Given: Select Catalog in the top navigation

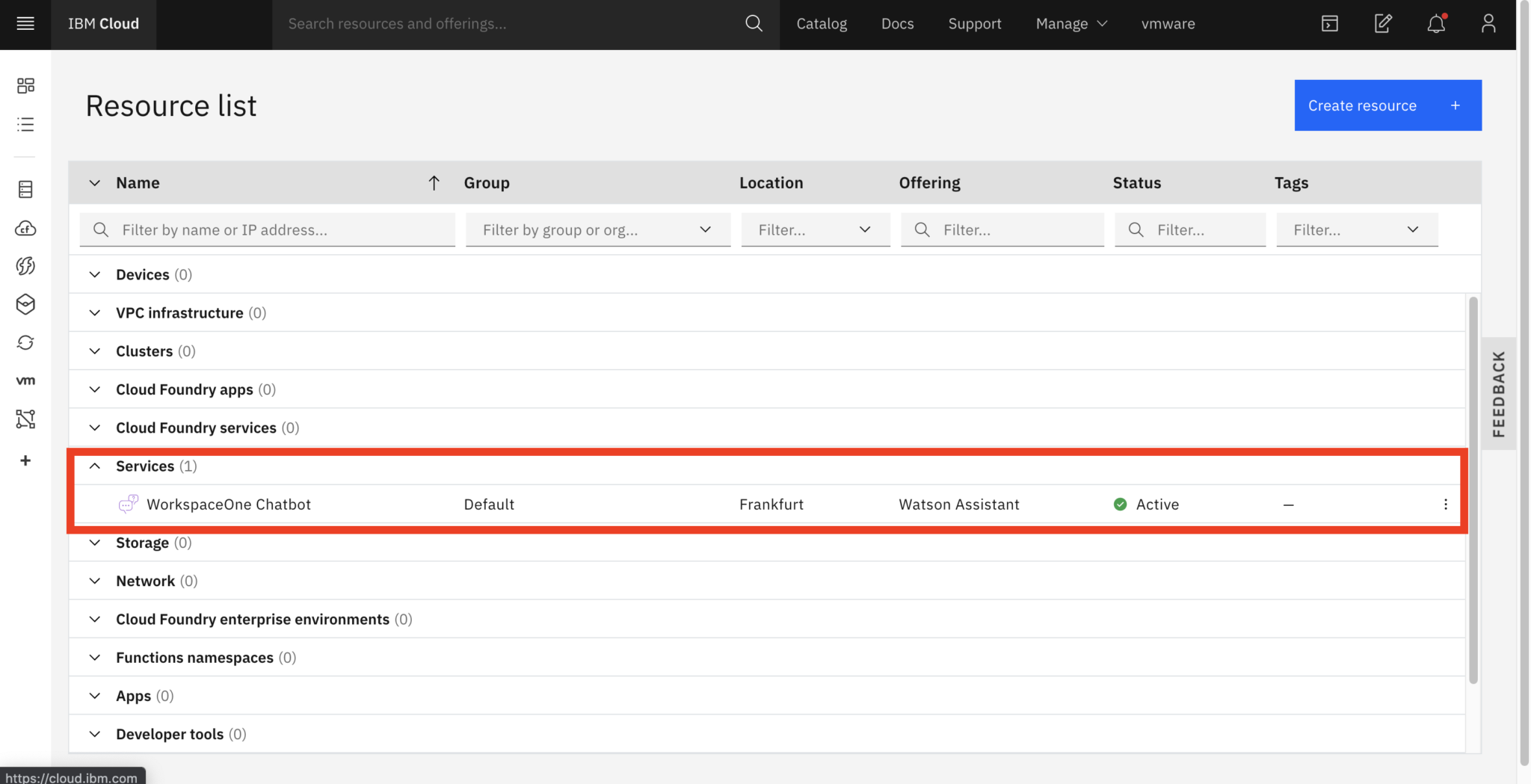Looking at the screenshot, I should pos(821,23).
